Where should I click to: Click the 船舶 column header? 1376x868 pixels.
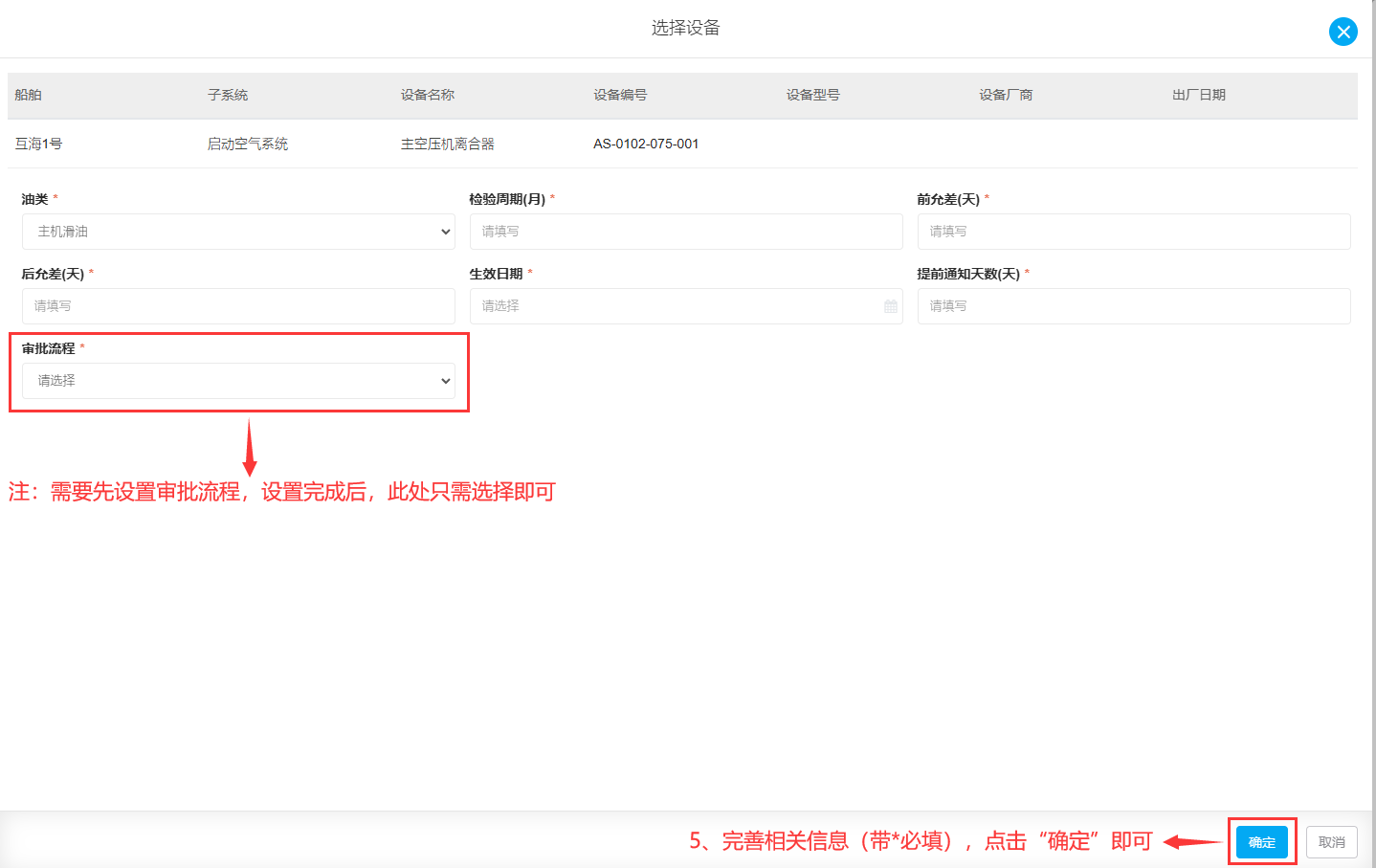coord(29,95)
